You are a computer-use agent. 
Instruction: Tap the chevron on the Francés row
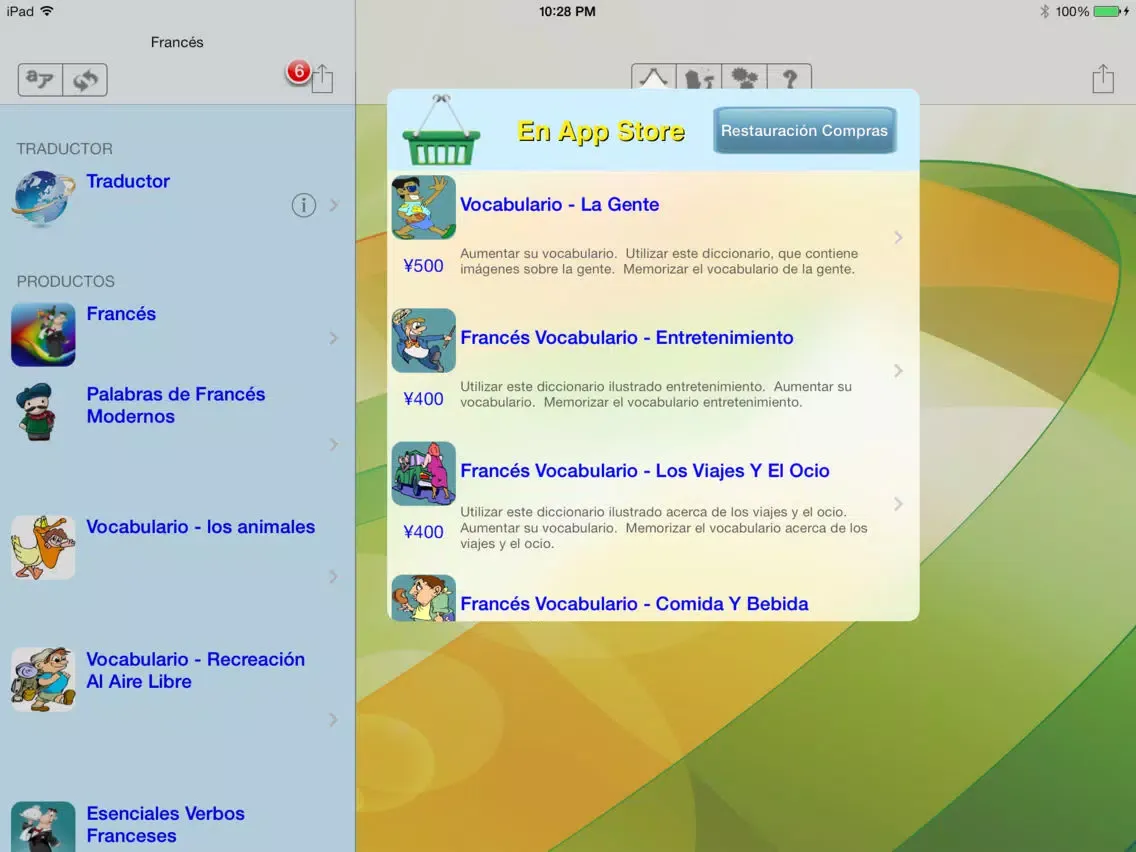point(334,338)
